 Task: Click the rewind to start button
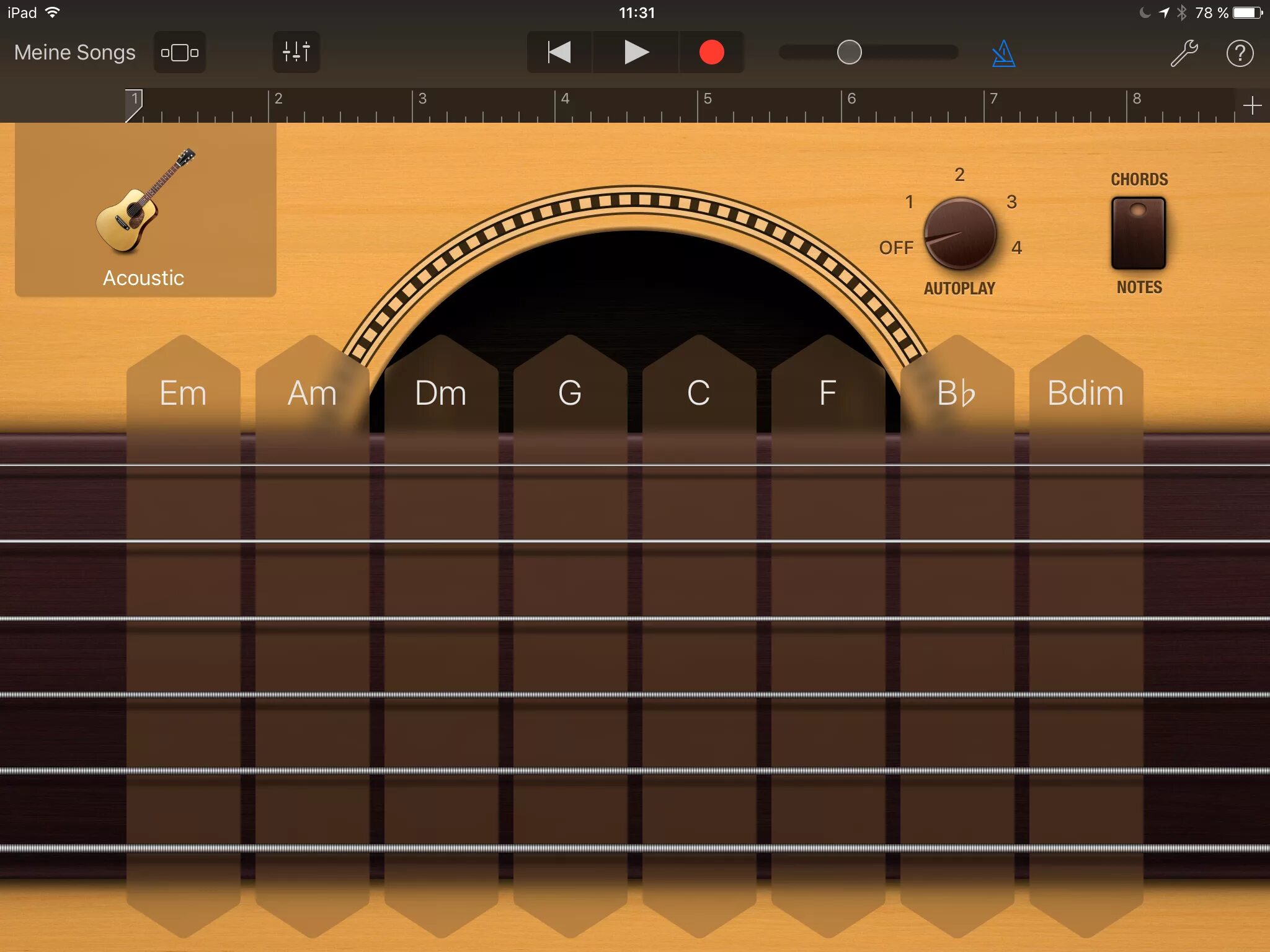556,51
